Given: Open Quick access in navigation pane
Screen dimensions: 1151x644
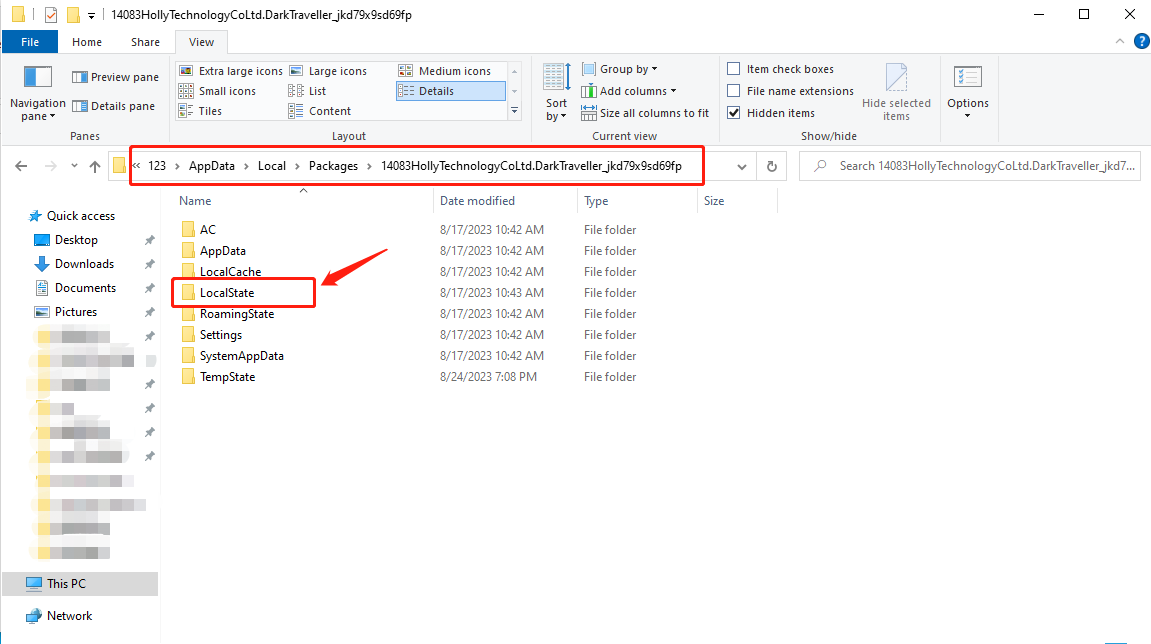Looking at the screenshot, I should (81, 216).
